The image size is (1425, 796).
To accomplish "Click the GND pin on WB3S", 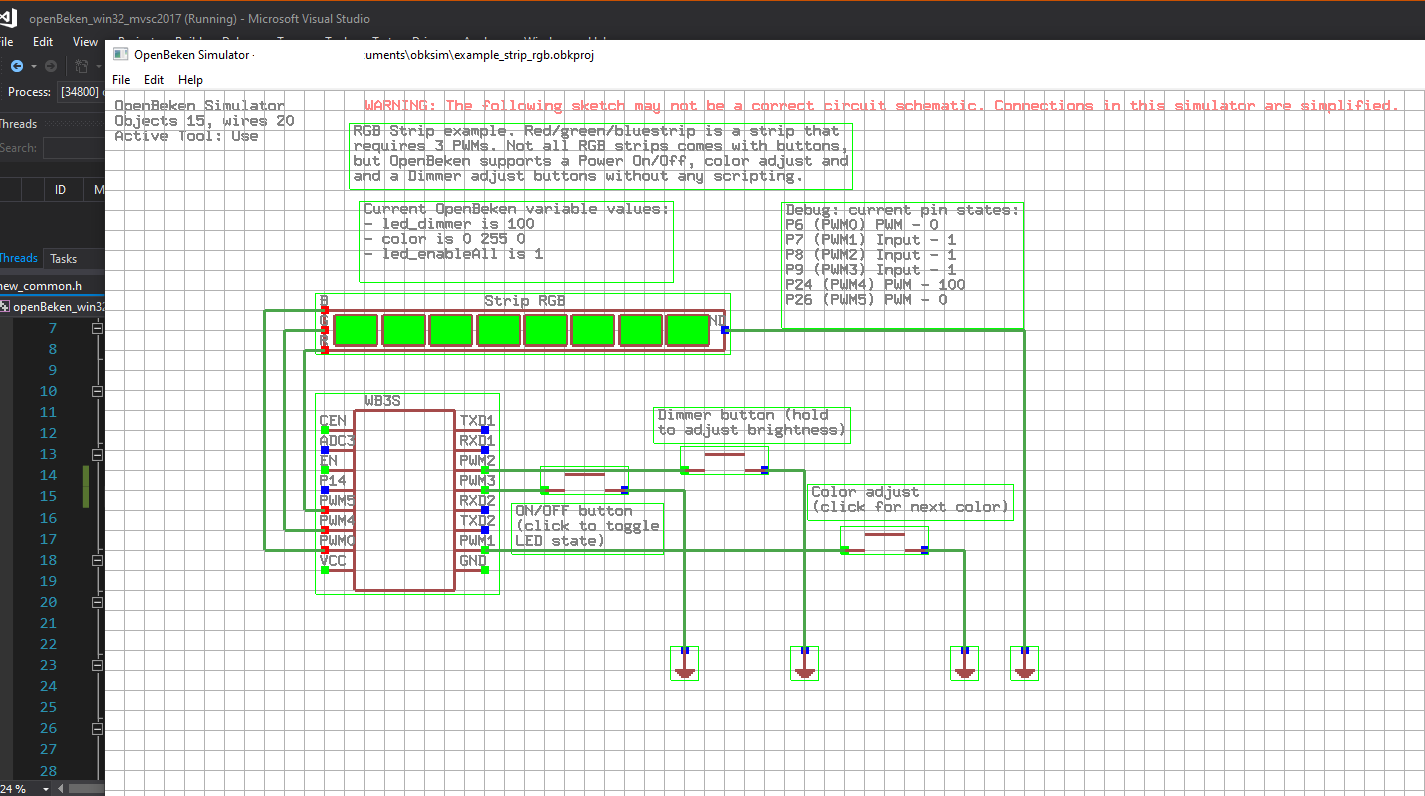I will (485, 569).
